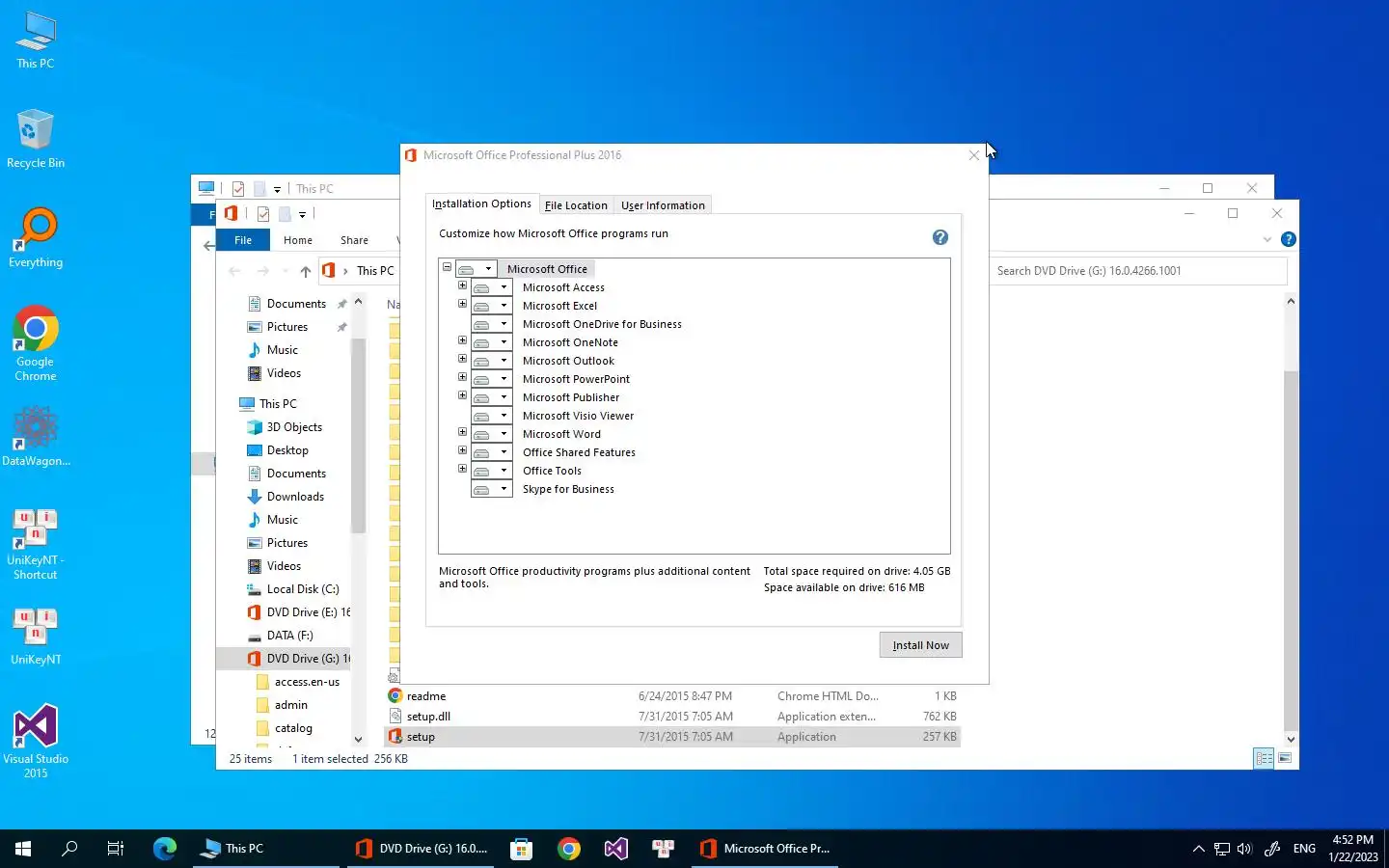1389x868 pixels.
Task: Open the Share ribbon tab in Explorer
Action: pos(354,240)
